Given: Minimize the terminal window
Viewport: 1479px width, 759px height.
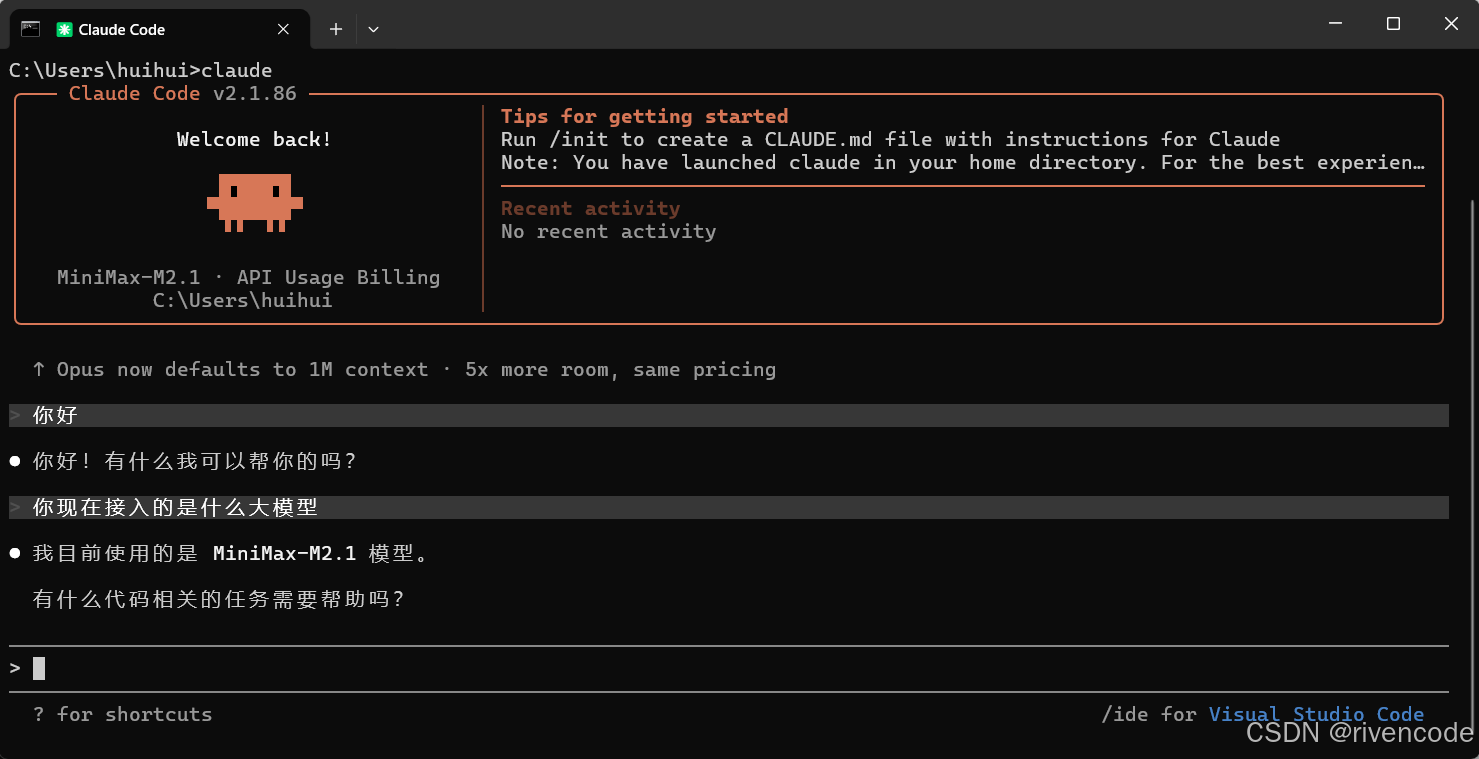Looking at the screenshot, I should pos(1334,23).
